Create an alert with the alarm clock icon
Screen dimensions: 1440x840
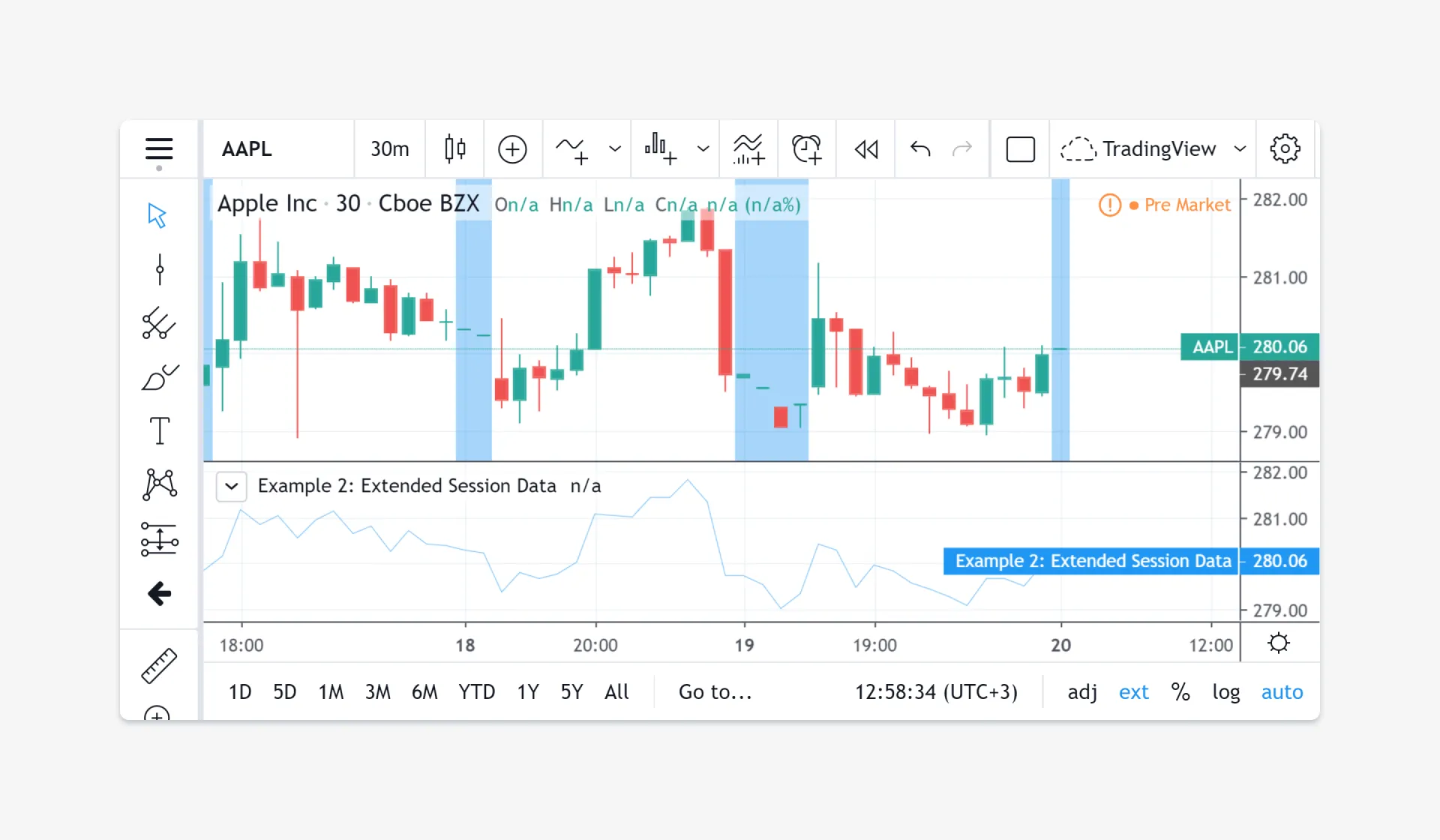click(x=806, y=148)
